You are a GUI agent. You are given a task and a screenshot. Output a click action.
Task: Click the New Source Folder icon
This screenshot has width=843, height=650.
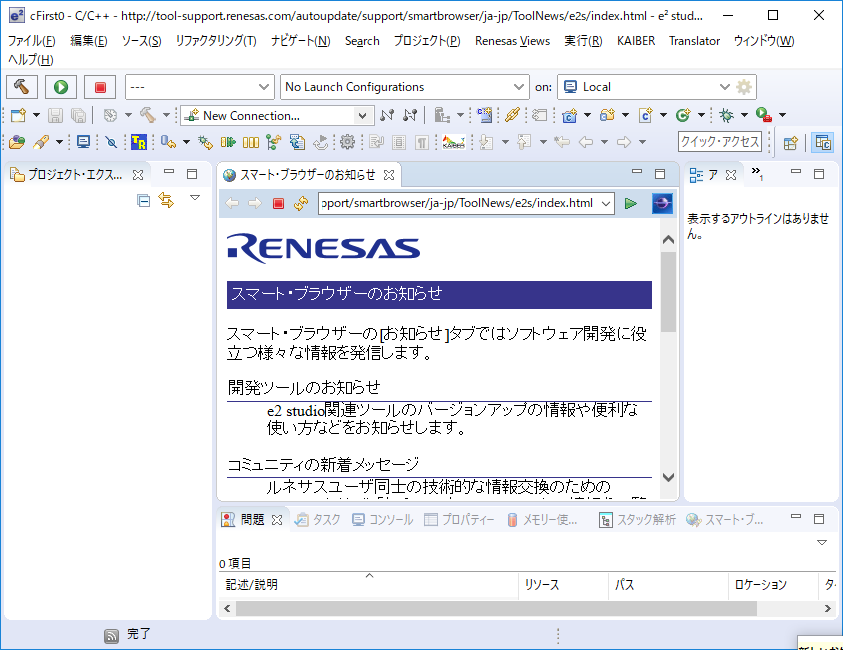tap(607, 115)
